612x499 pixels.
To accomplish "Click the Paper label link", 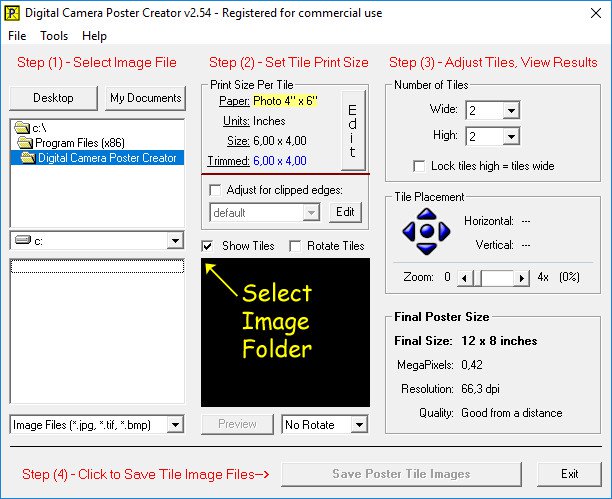I will (234, 101).
